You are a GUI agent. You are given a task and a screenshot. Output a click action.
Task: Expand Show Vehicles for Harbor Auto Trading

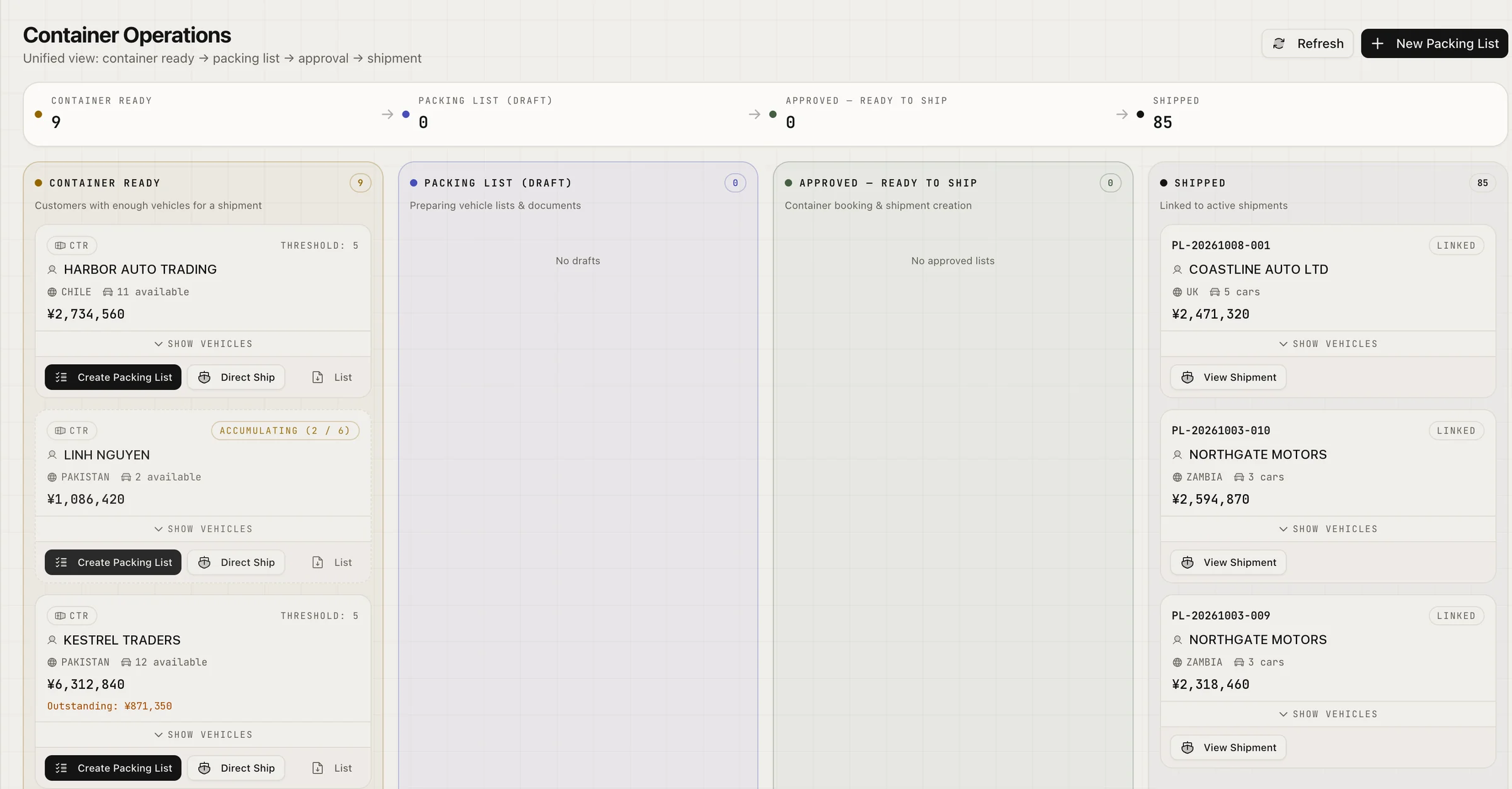[203, 343]
